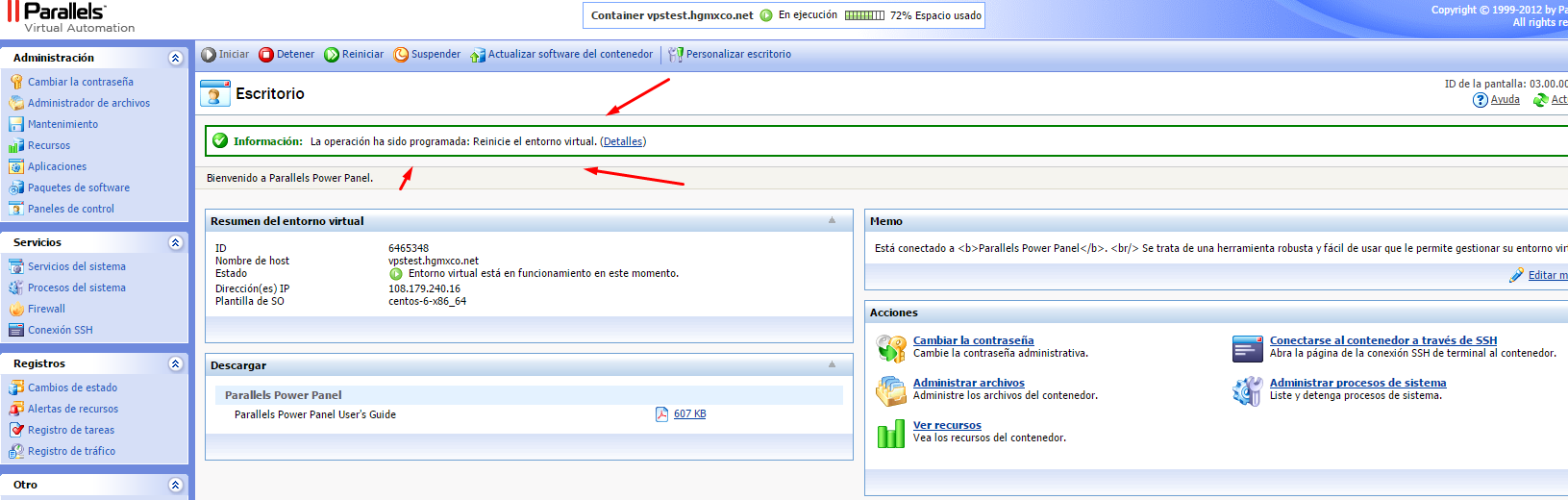Open Paquetes de software
Screen dimensions: 1568x500
(x=79, y=187)
